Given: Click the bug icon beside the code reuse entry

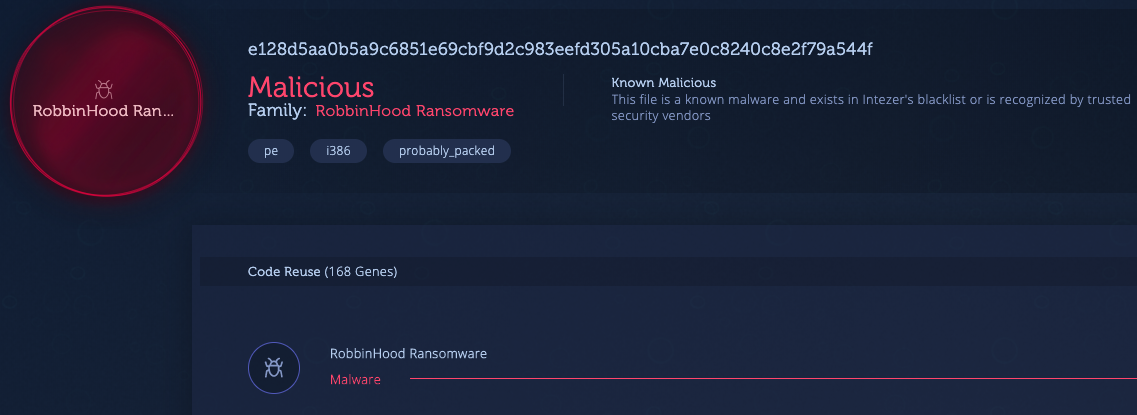Looking at the screenshot, I should 273,368.
